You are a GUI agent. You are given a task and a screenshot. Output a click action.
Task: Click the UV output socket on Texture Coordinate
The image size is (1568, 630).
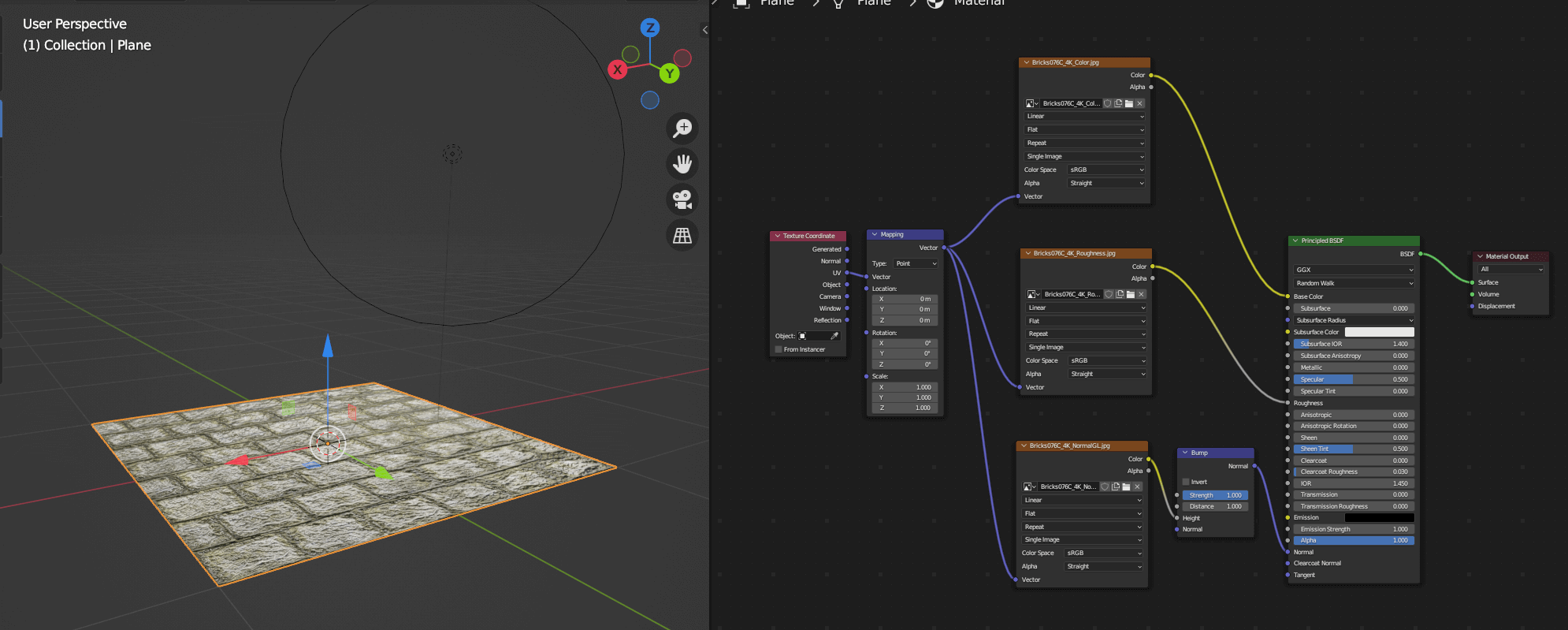[847, 273]
